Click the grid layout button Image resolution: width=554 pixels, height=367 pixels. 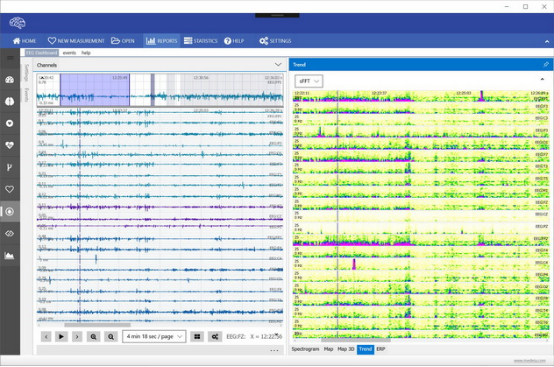[197, 337]
